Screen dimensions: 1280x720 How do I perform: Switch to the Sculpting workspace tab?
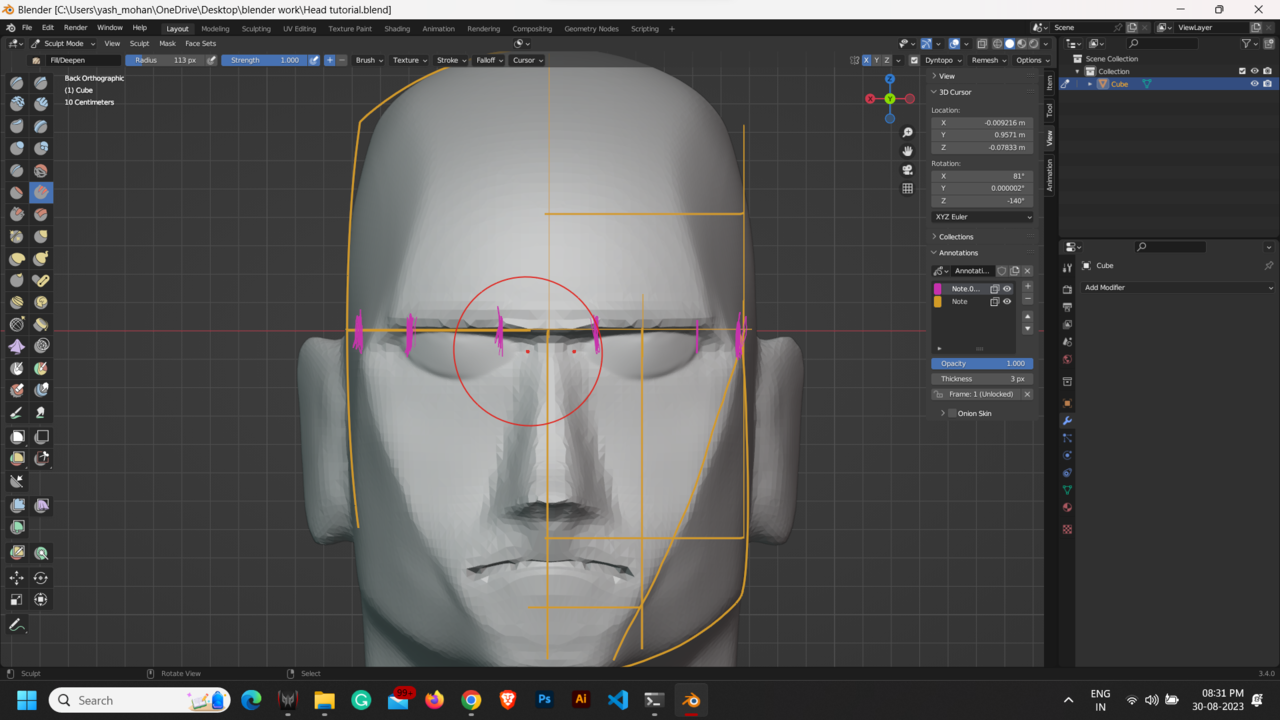tap(256, 28)
